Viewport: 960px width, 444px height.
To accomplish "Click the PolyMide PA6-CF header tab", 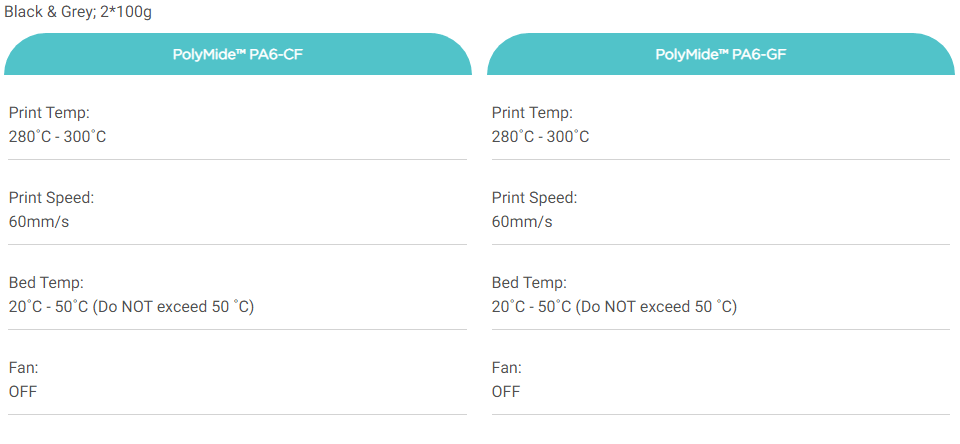I will pos(237,55).
